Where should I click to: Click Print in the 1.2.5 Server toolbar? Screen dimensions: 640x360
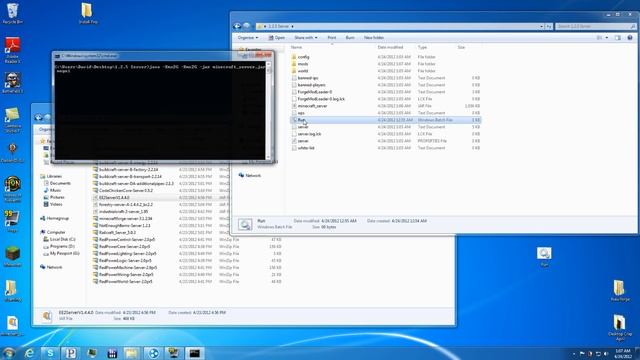click(332, 38)
